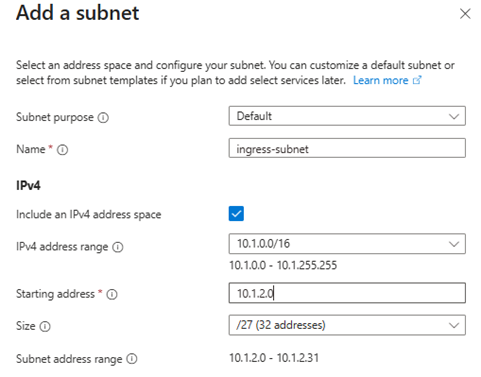Expand the 10.1.0.0/16 address range dropdown

click(347, 244)
